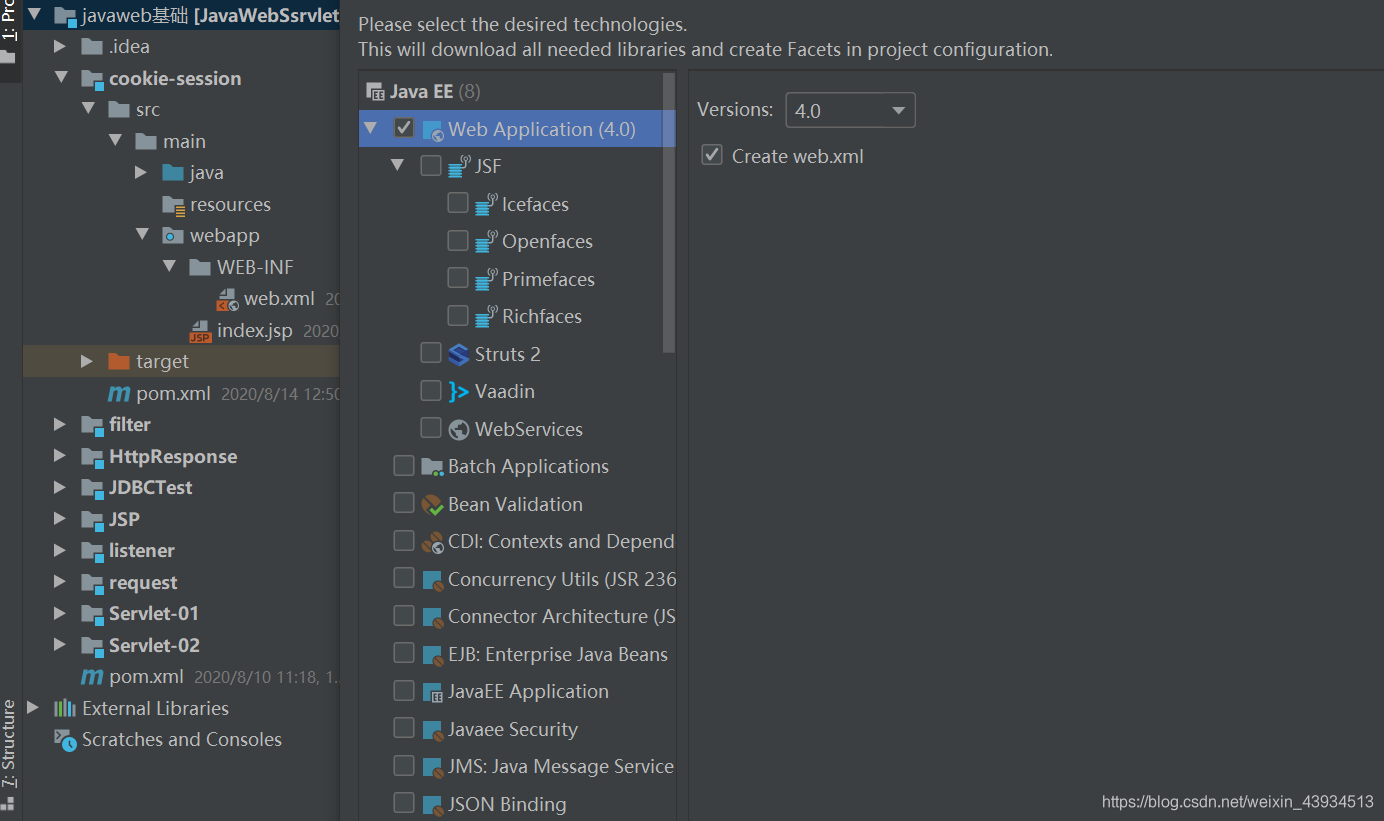Check the Vaadin checkbox
This screenshot has width=1384, height=821.
(431, 390)
